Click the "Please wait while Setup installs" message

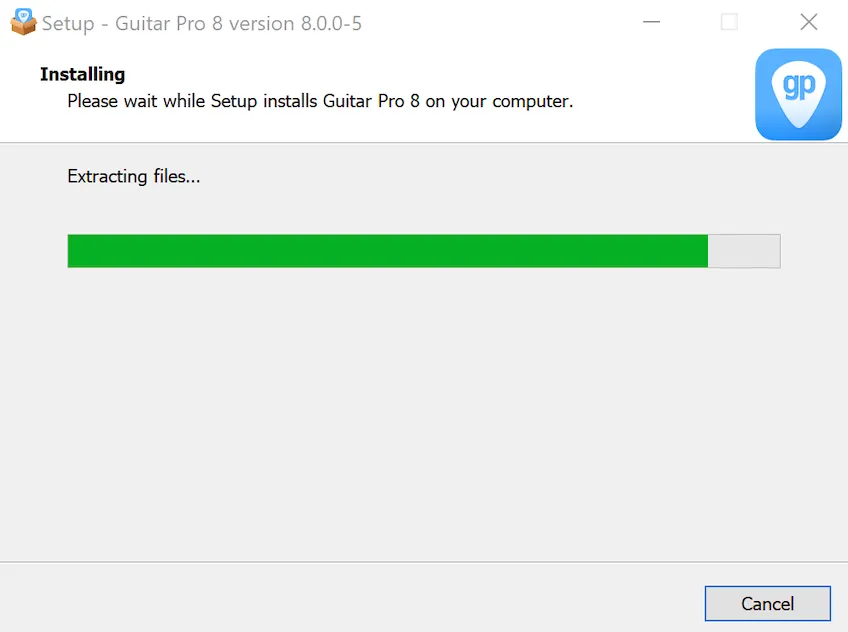(x=192, y=101)
